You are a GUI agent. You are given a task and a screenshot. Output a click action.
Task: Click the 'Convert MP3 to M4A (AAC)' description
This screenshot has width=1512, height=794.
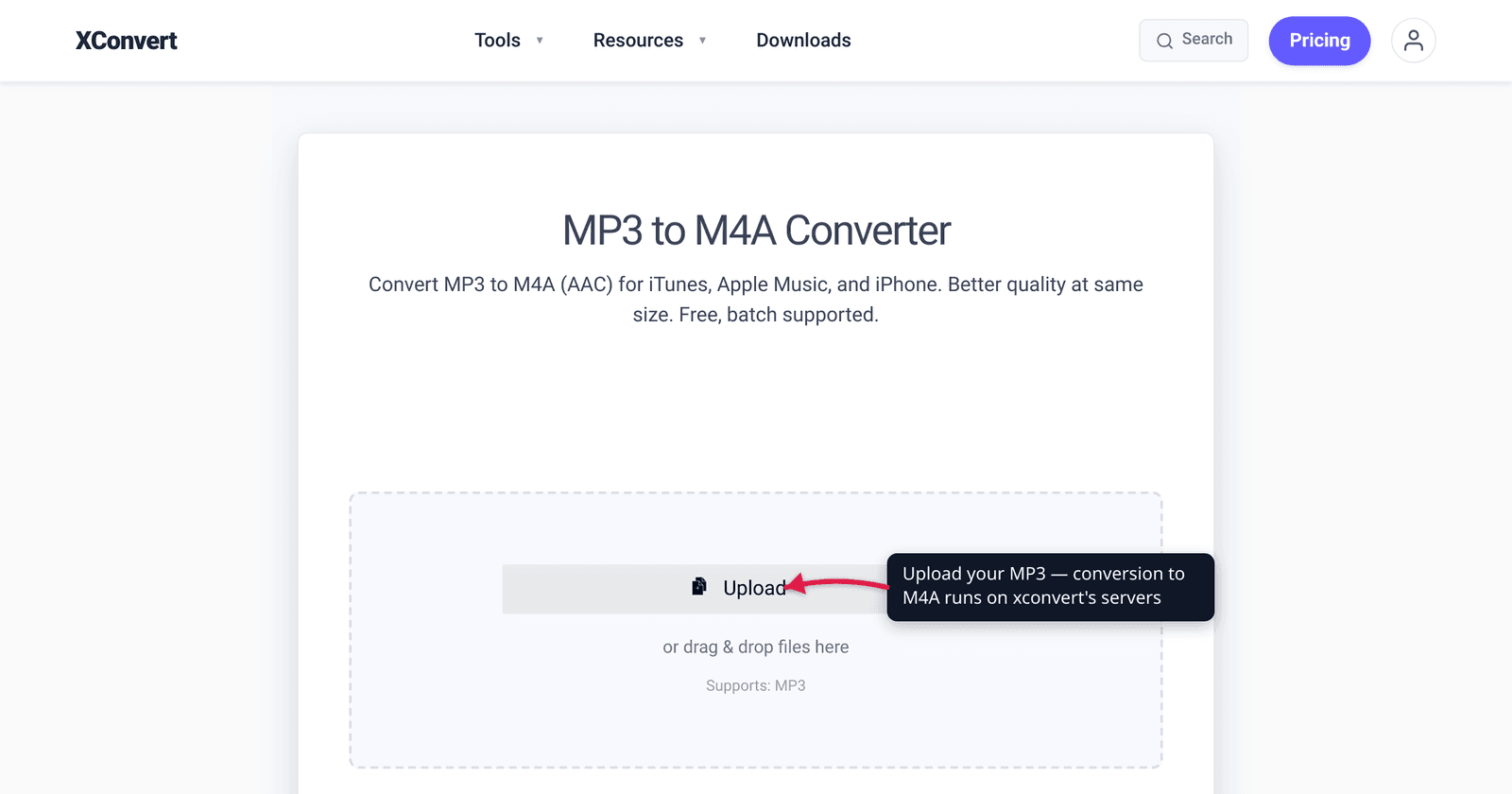click(x=756, y=300)
